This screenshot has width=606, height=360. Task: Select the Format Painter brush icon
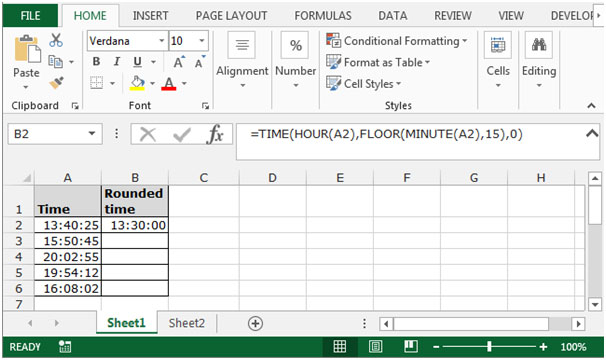tap(56, 82)
